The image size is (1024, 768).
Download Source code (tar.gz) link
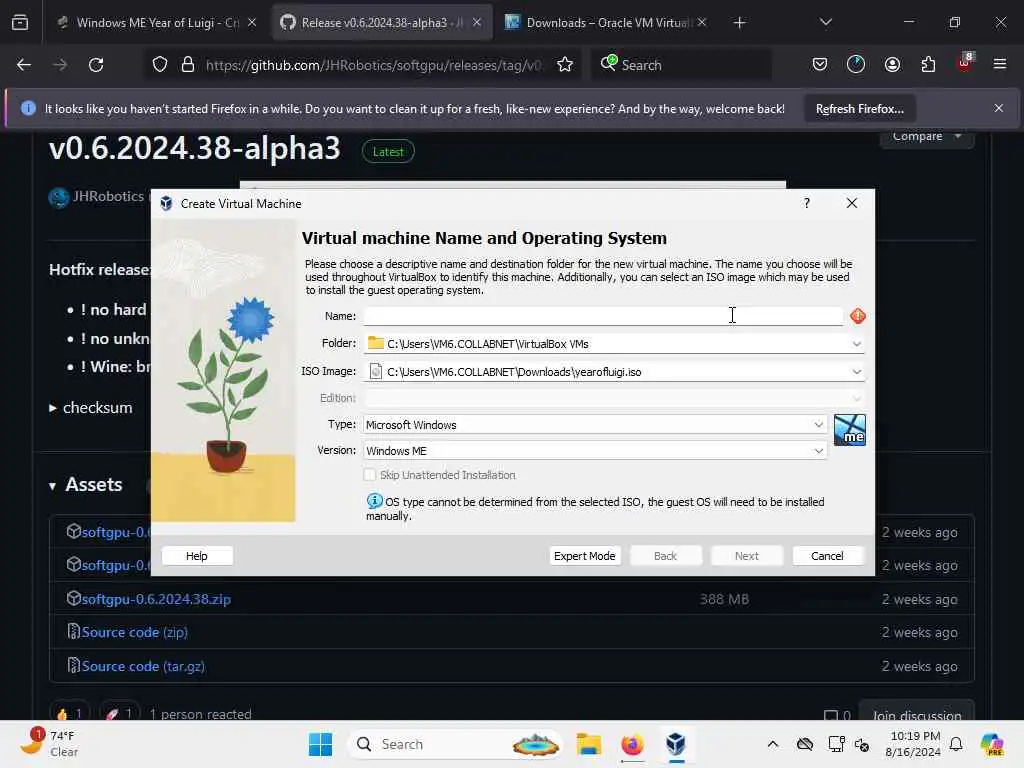click(143, 666)
